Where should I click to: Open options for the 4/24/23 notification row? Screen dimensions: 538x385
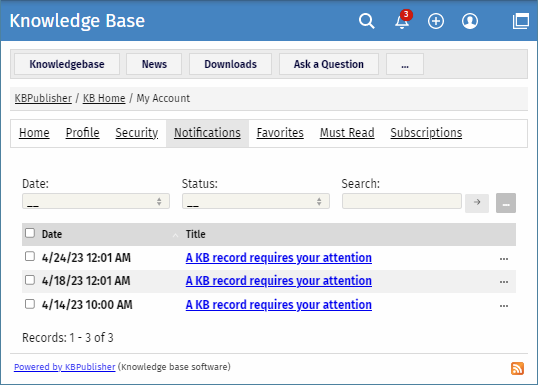(x=504, y=258)
